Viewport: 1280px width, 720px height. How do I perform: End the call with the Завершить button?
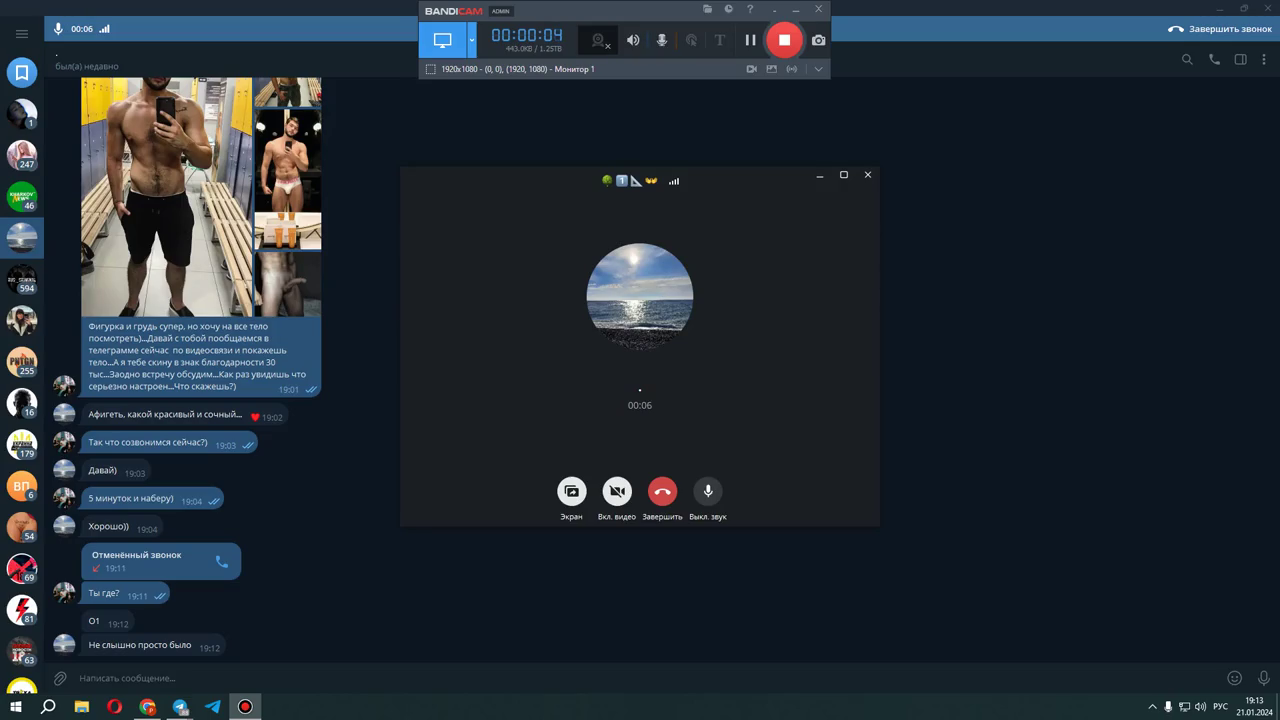[x=662, y=490]
